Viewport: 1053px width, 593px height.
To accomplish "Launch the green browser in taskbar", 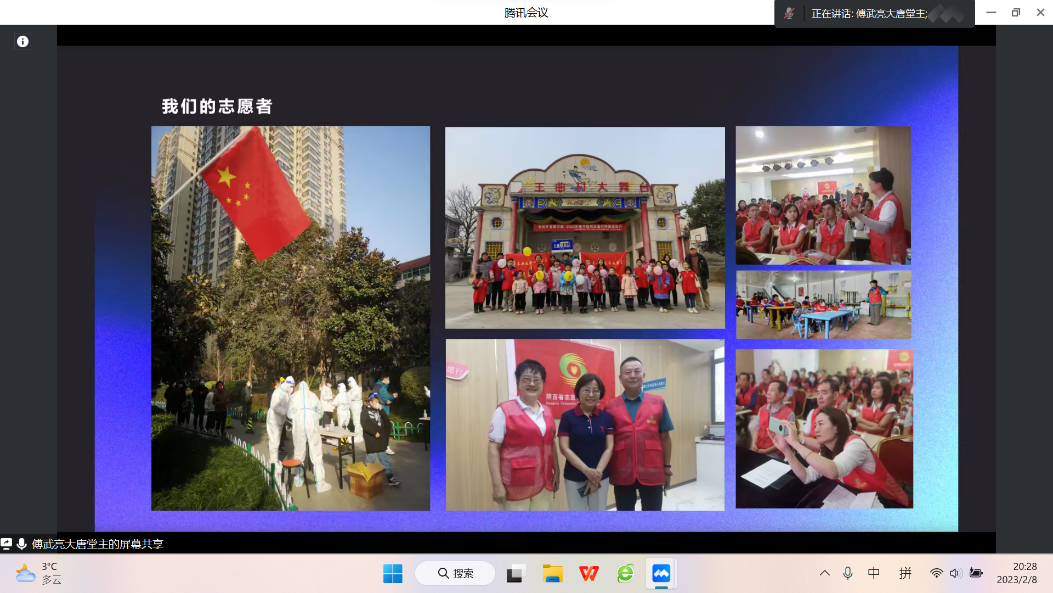I will (x=625, y=573).
